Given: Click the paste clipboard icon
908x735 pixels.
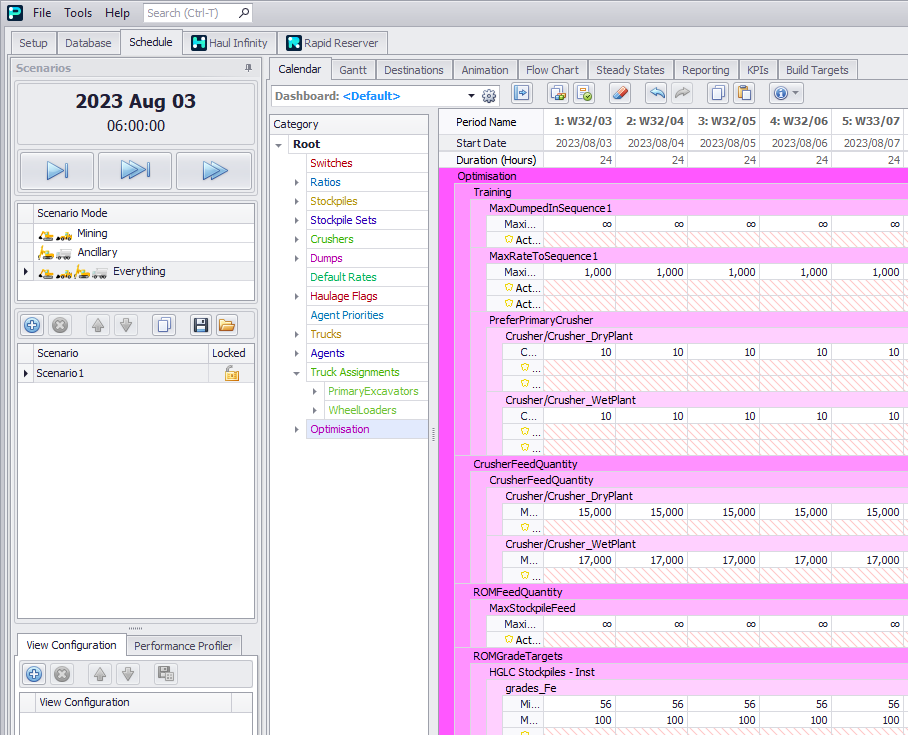Looking at the screenshot, I should point(743,94).
